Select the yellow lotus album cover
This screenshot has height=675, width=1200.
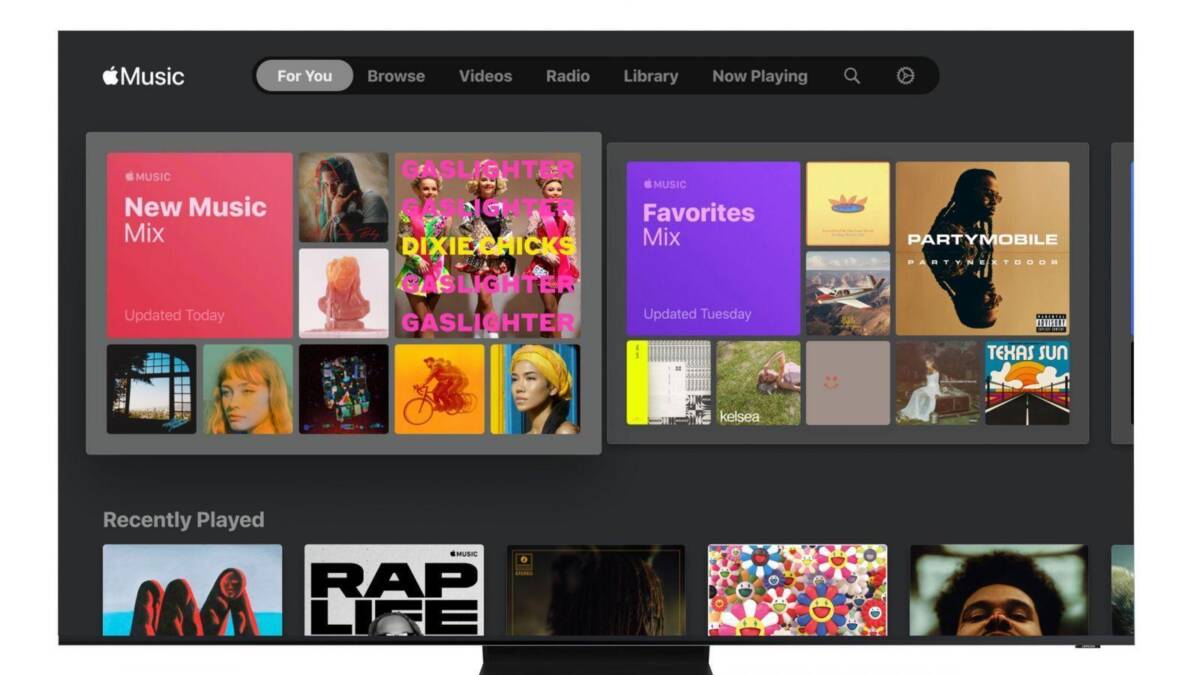coord(848,204)
